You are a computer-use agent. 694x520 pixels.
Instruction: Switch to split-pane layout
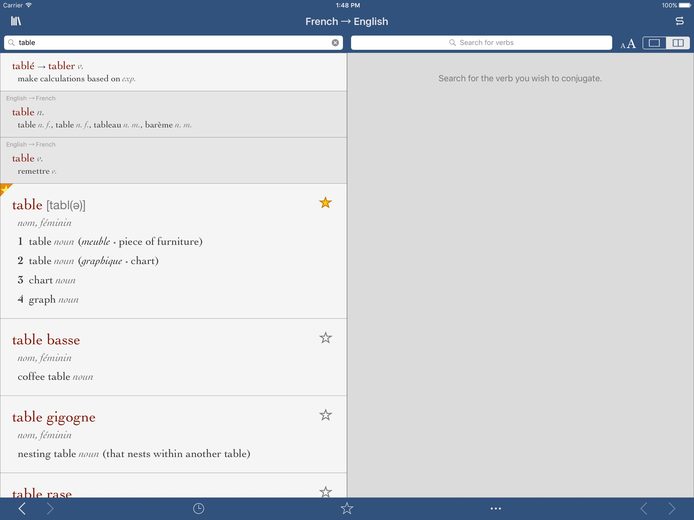[678, 43]
